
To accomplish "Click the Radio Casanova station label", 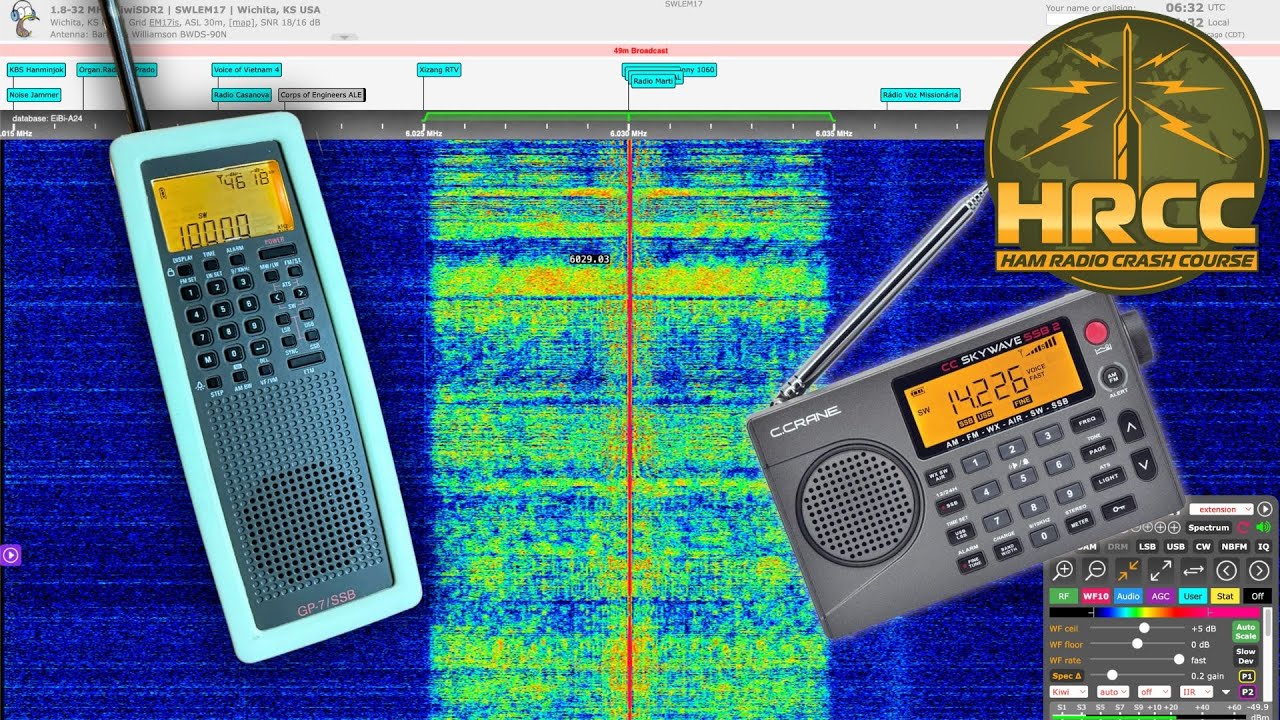I will [242, 95].
